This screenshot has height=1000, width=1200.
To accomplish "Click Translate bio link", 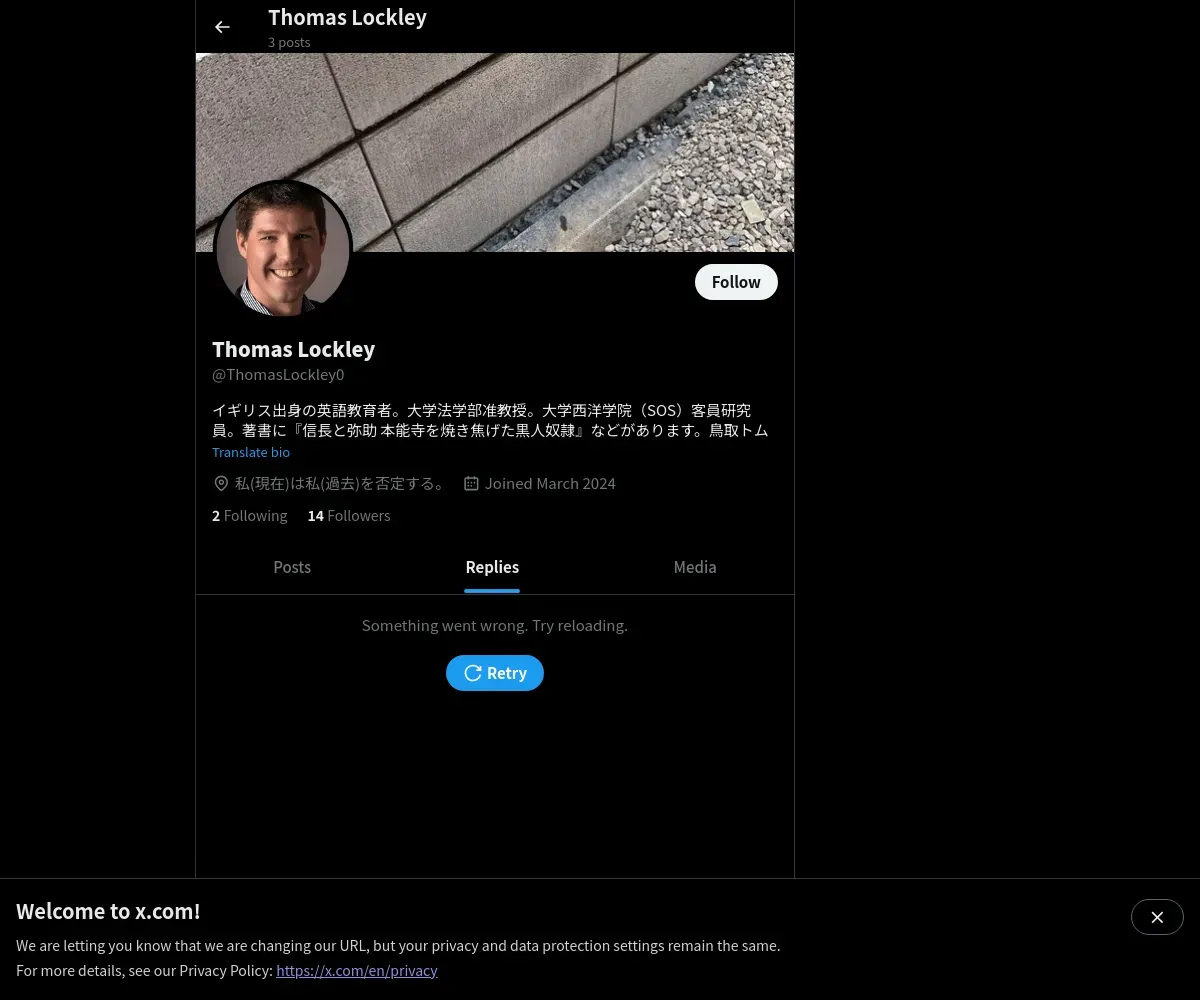I will pyautogui.click(x=251, y=452).
